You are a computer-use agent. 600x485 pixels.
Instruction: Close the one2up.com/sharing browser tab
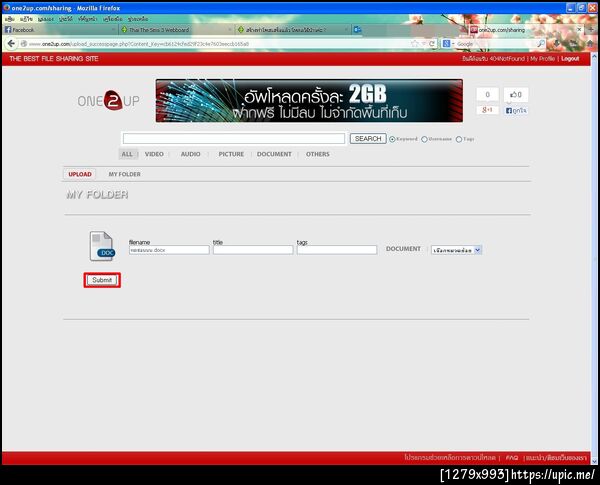coord(579,29)
